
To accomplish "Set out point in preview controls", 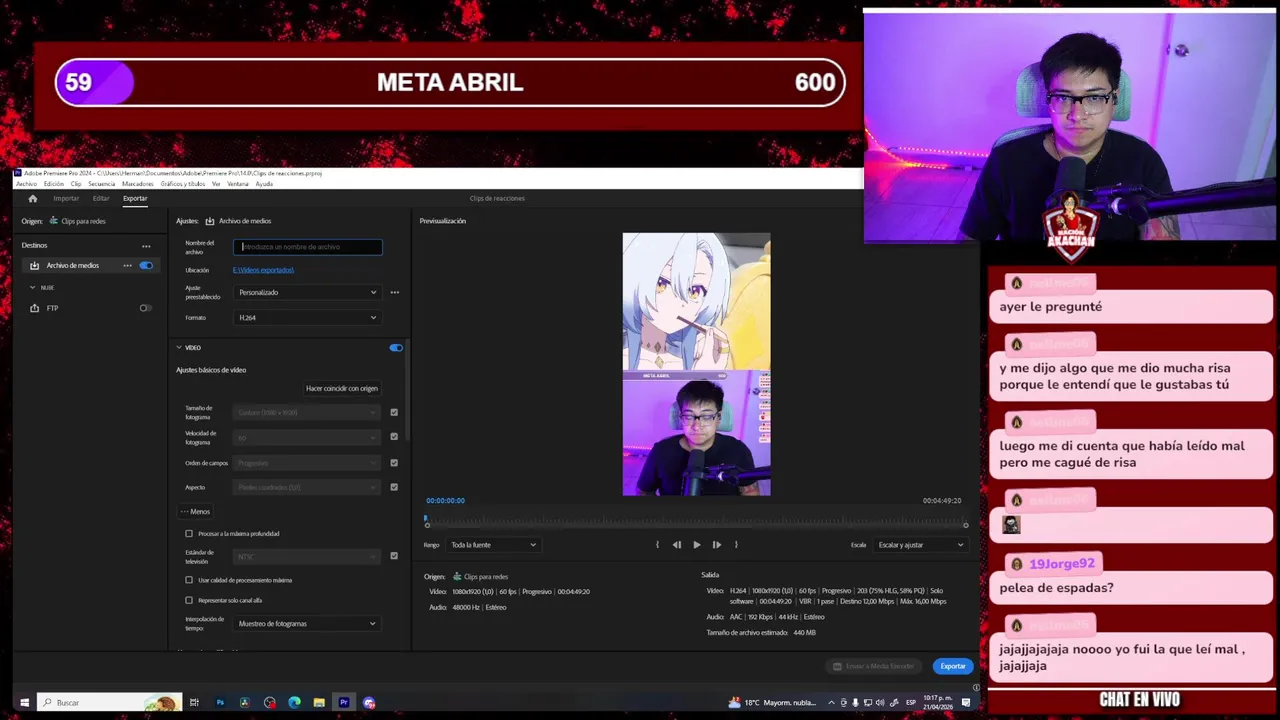I will pyautogui.click(x=736, y=545).
